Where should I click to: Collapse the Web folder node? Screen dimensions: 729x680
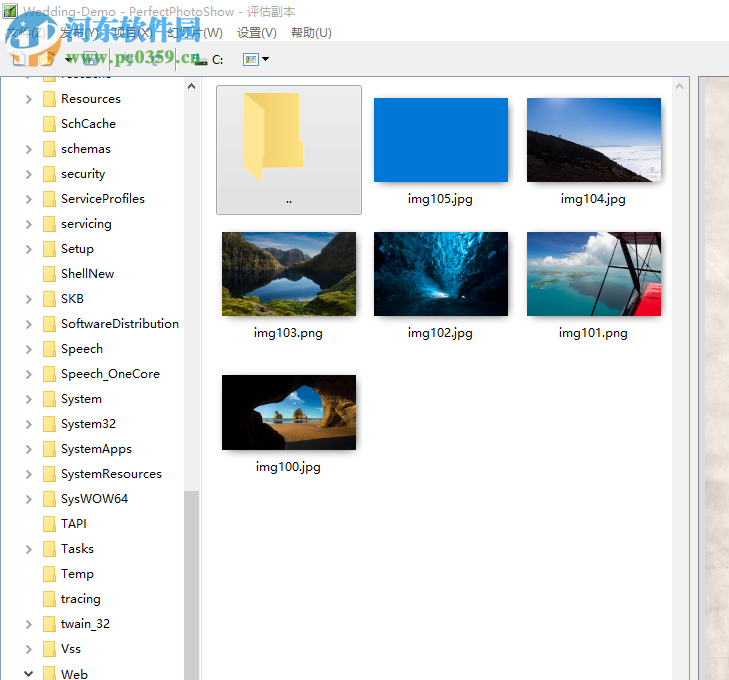click(29, 673)
